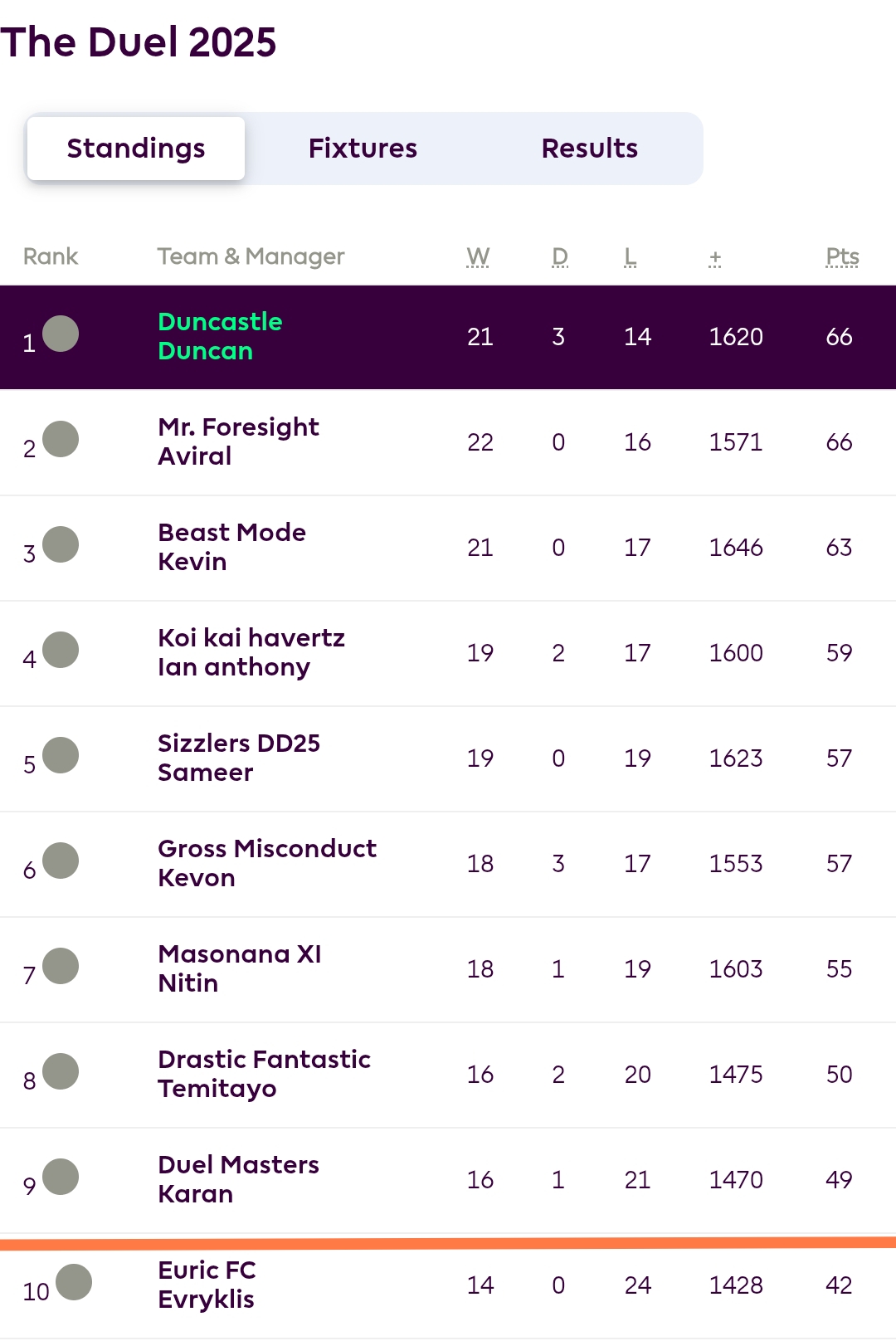The image size is (896, 1341).
Task: Click the D column header abbreviation
Action: coord(560,256)
